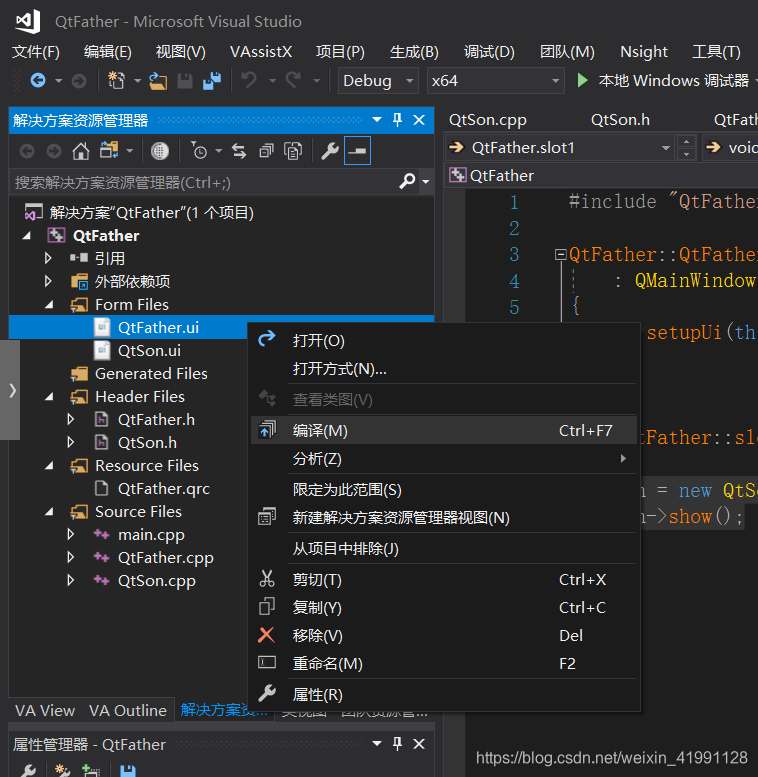Choose 复制(Y) copy in the context menu
The width and height of the screenshot is (758, 777).
[x=444, y=608]
